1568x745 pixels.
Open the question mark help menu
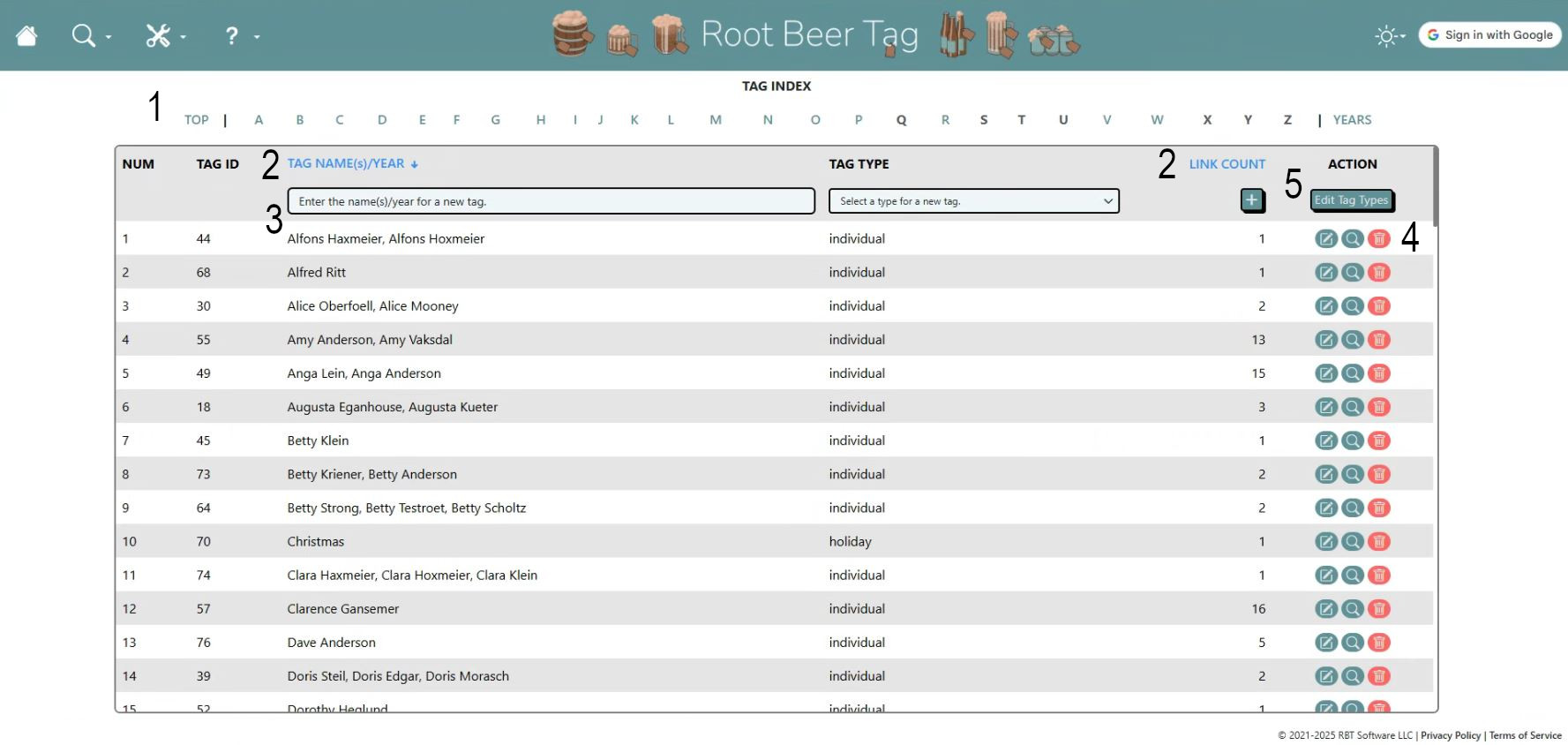point(232,36)
